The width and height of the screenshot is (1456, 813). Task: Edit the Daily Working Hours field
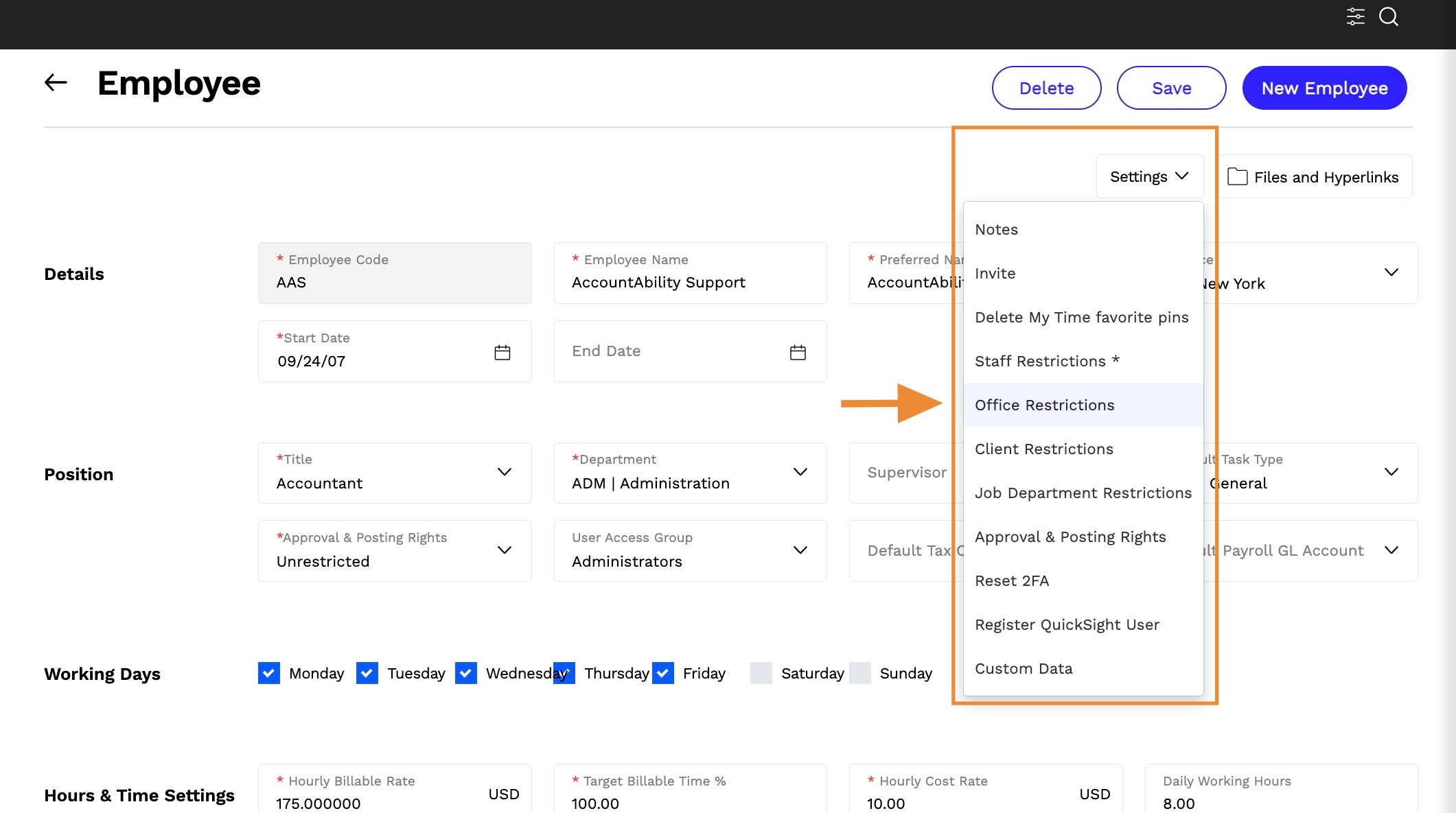[1281, 789]
